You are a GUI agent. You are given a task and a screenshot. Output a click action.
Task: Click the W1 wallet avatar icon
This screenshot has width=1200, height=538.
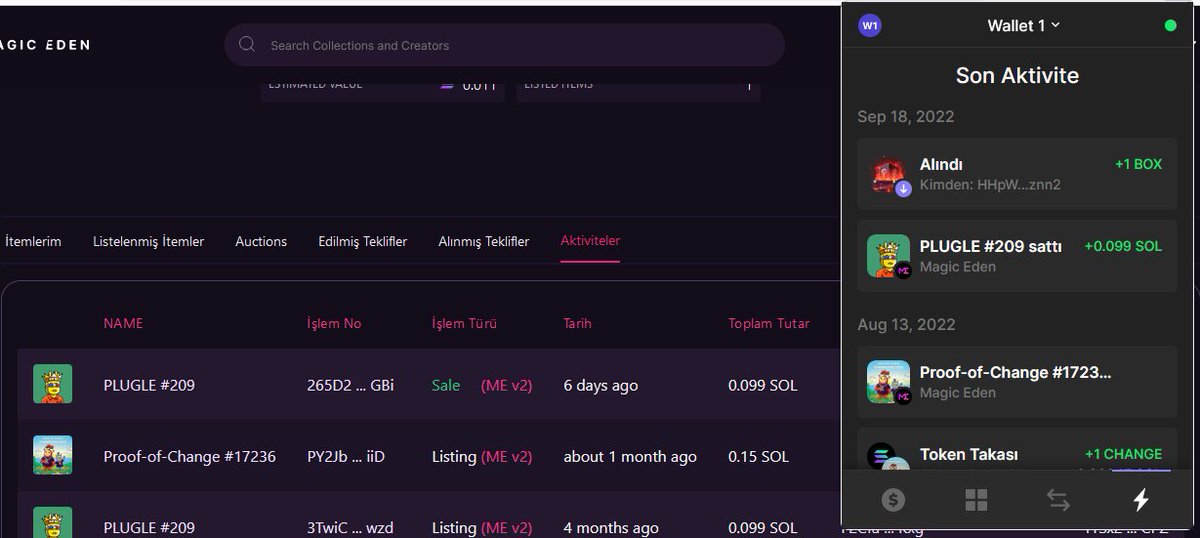pos(870,25)
